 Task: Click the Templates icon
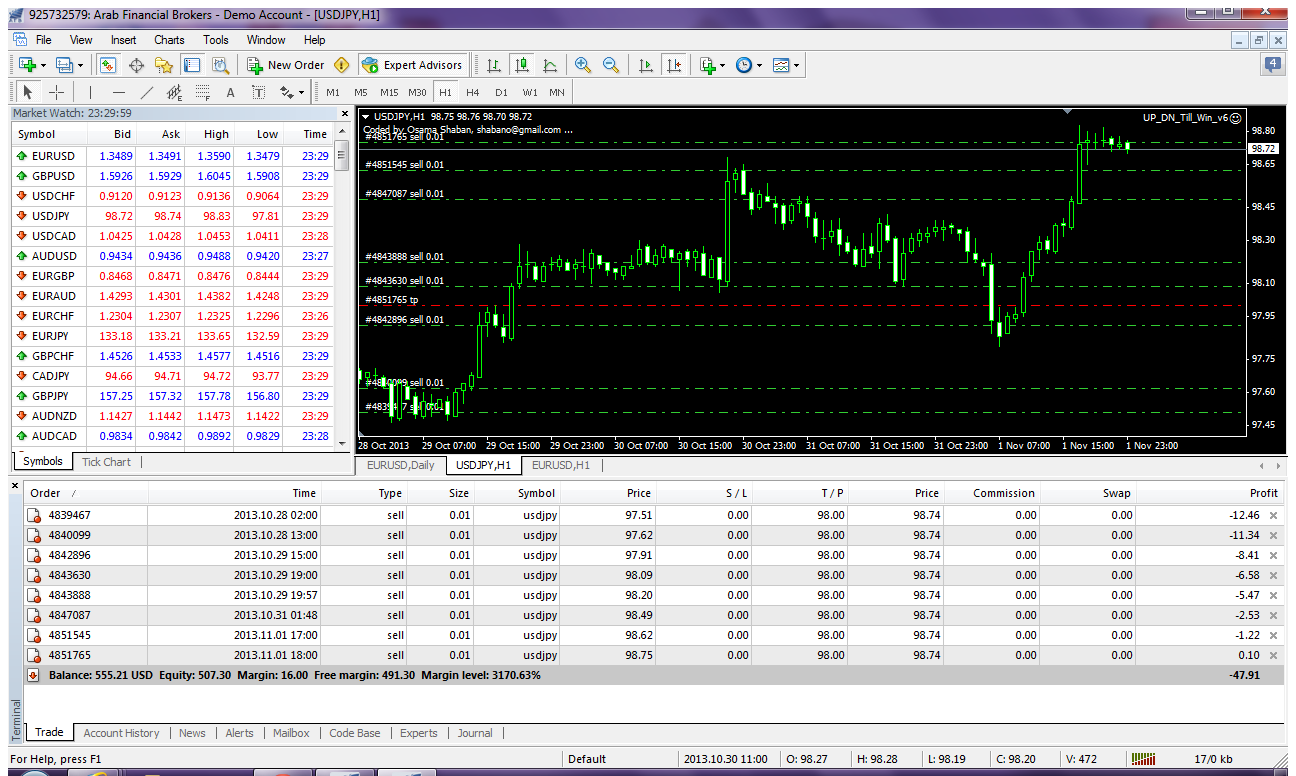click(781, 65)
